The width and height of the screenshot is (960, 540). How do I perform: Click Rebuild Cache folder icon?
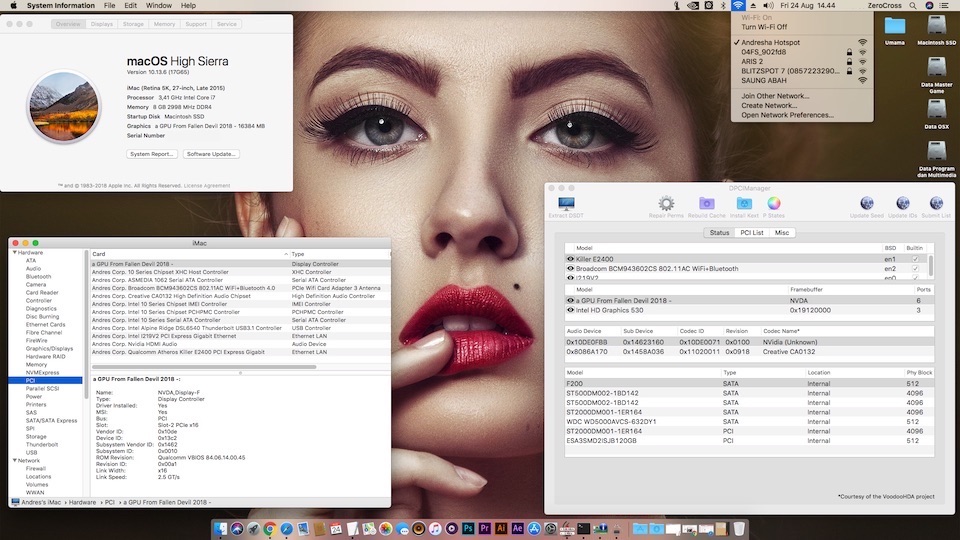(707, 203)
